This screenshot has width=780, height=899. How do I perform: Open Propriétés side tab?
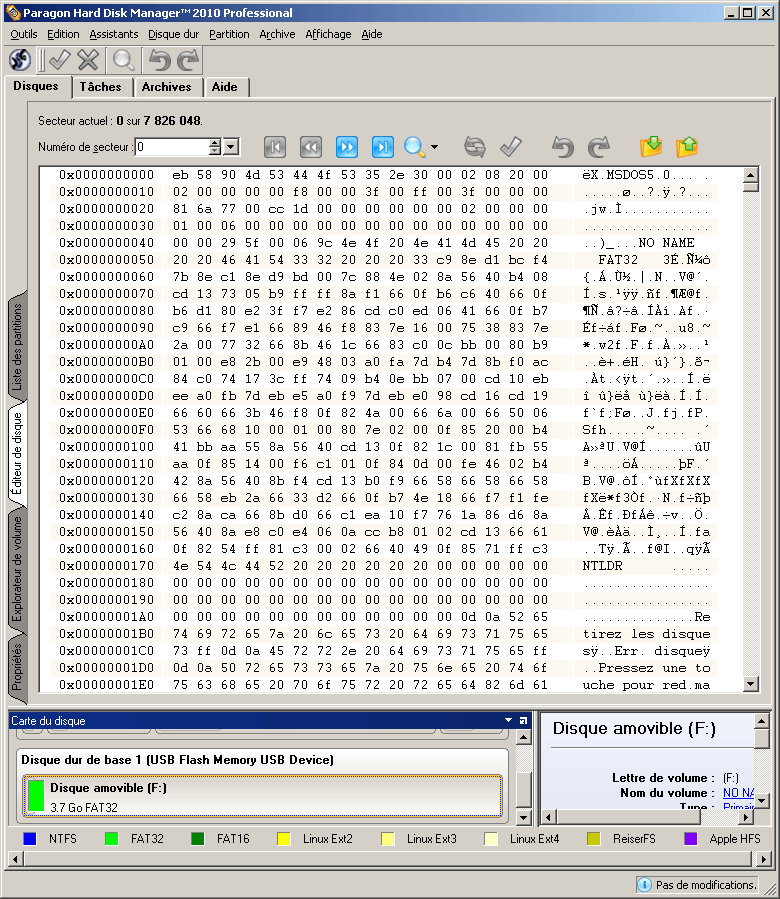(17, 667)
